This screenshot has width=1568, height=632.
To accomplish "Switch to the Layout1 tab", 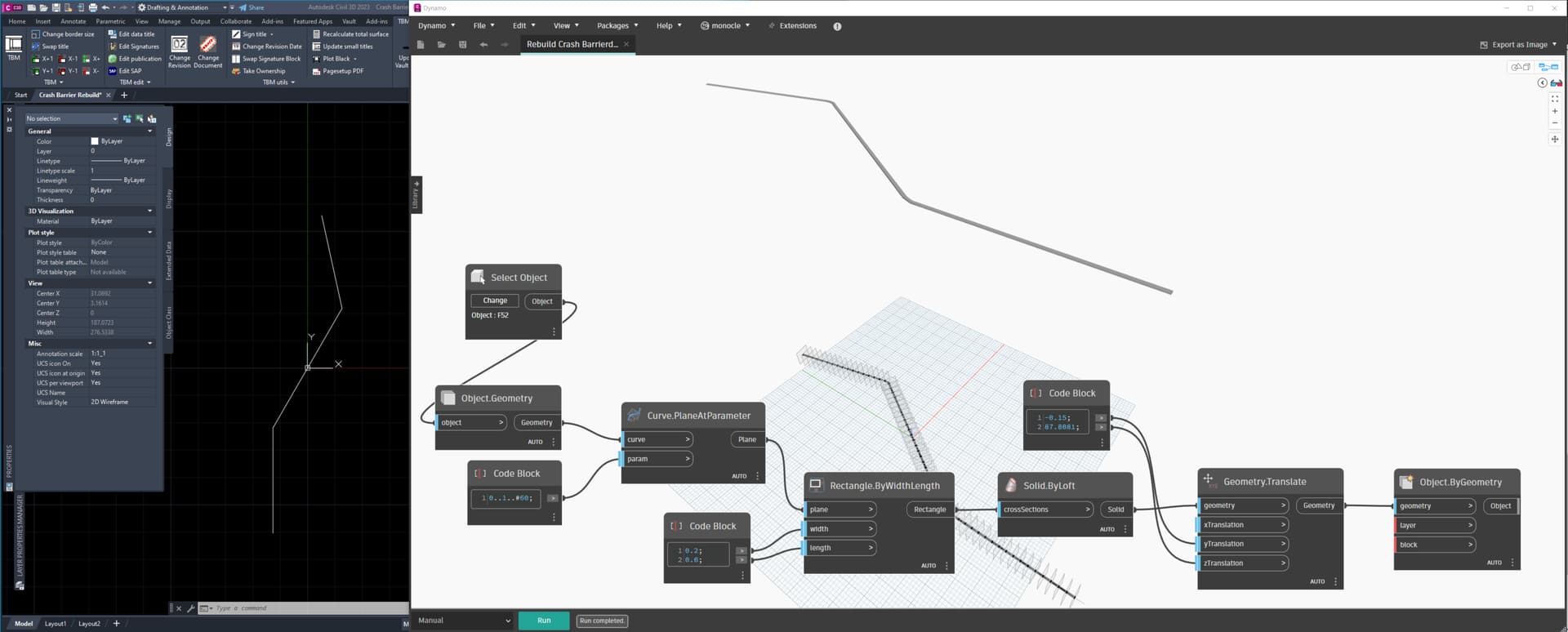I will click(x=56, y=624).
